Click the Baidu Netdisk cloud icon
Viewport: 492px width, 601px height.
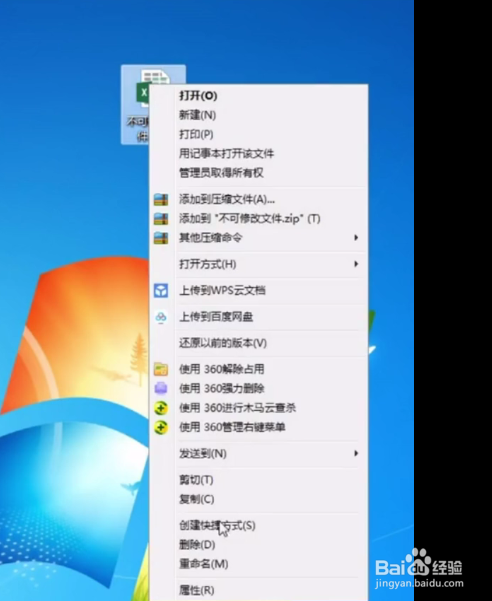pos(161,317)
